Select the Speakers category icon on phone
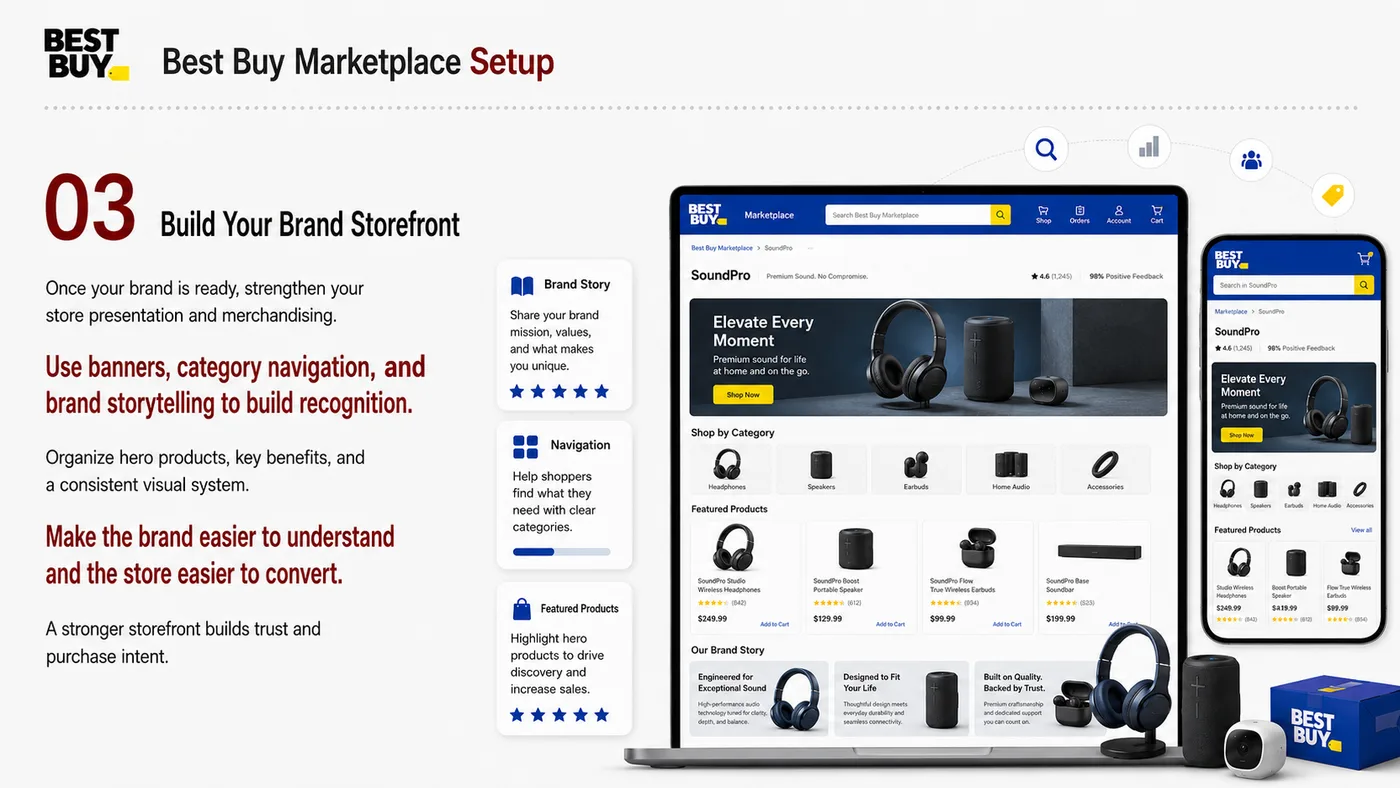Screen dimensions: 1400x788 pyautogui.click(x=1261, y=490)
